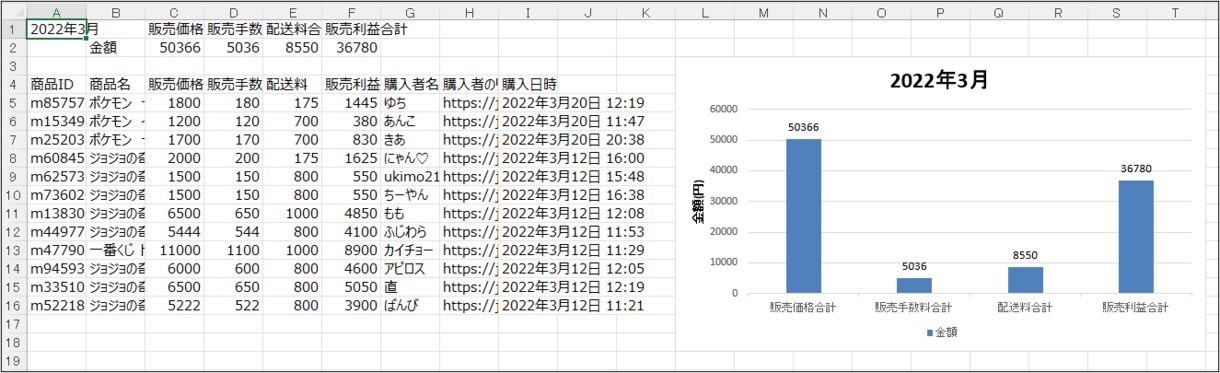Screen dimensions: 1220x373
Task: Select cell A1 containing 2022年3月
Action: 57,29
